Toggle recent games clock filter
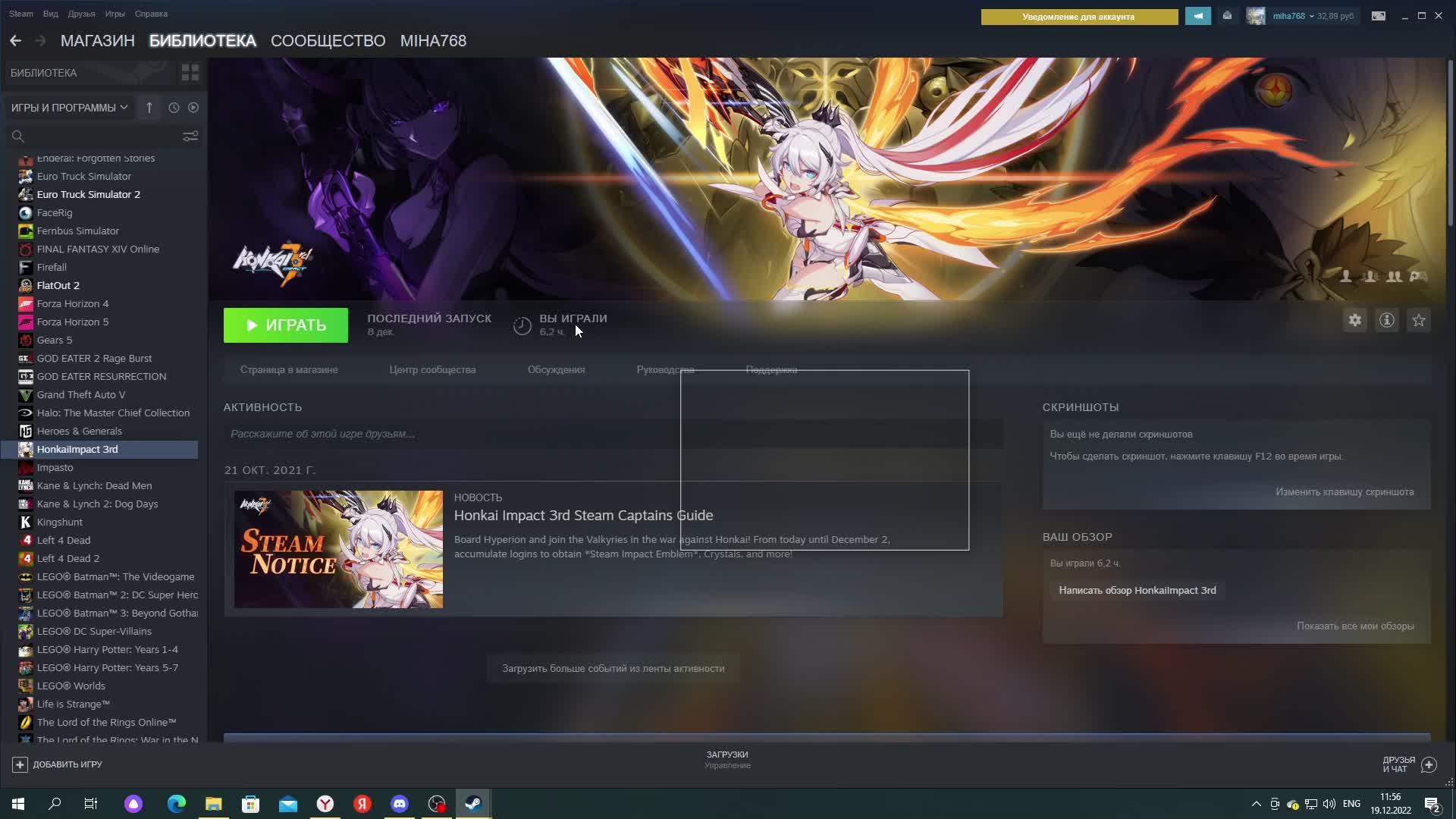 (x=174, y=108)
